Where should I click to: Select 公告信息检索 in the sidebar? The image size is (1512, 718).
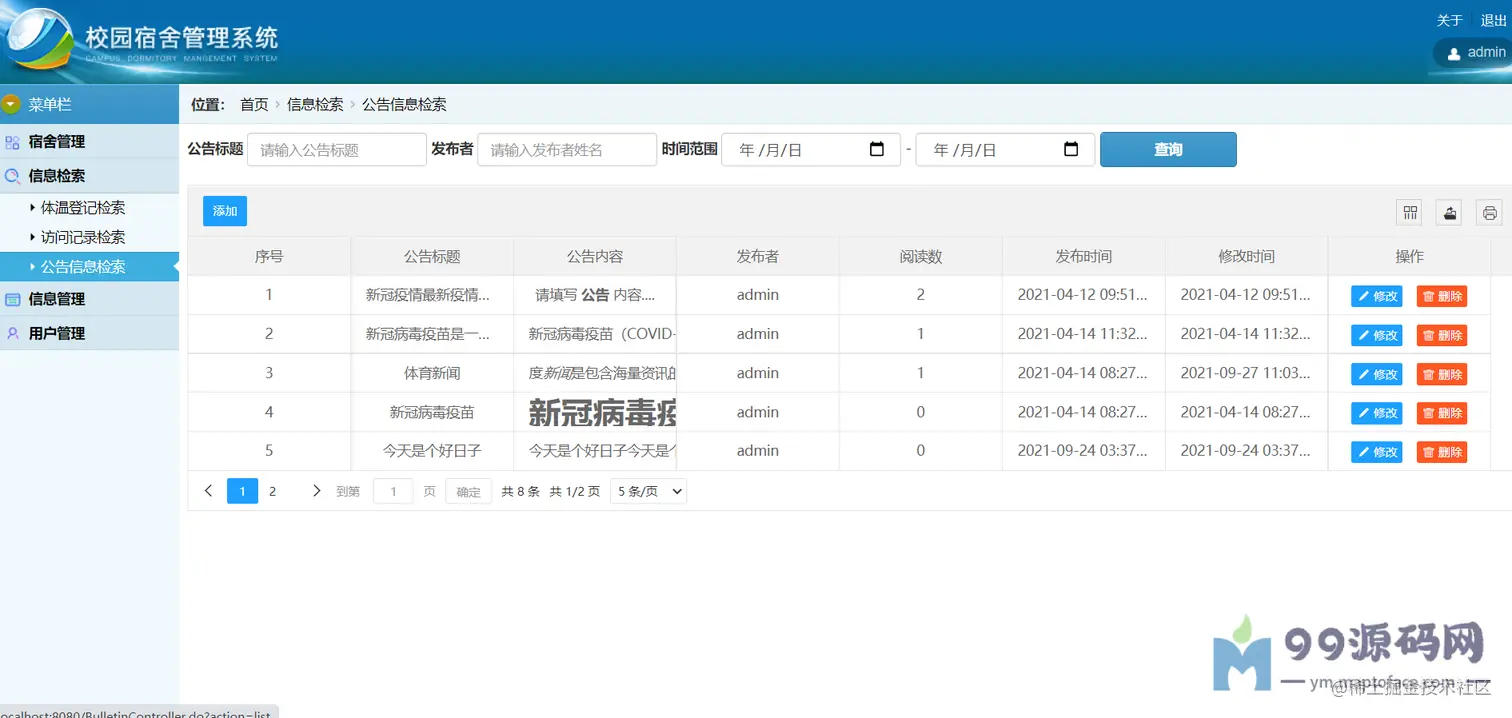point(89,267)
